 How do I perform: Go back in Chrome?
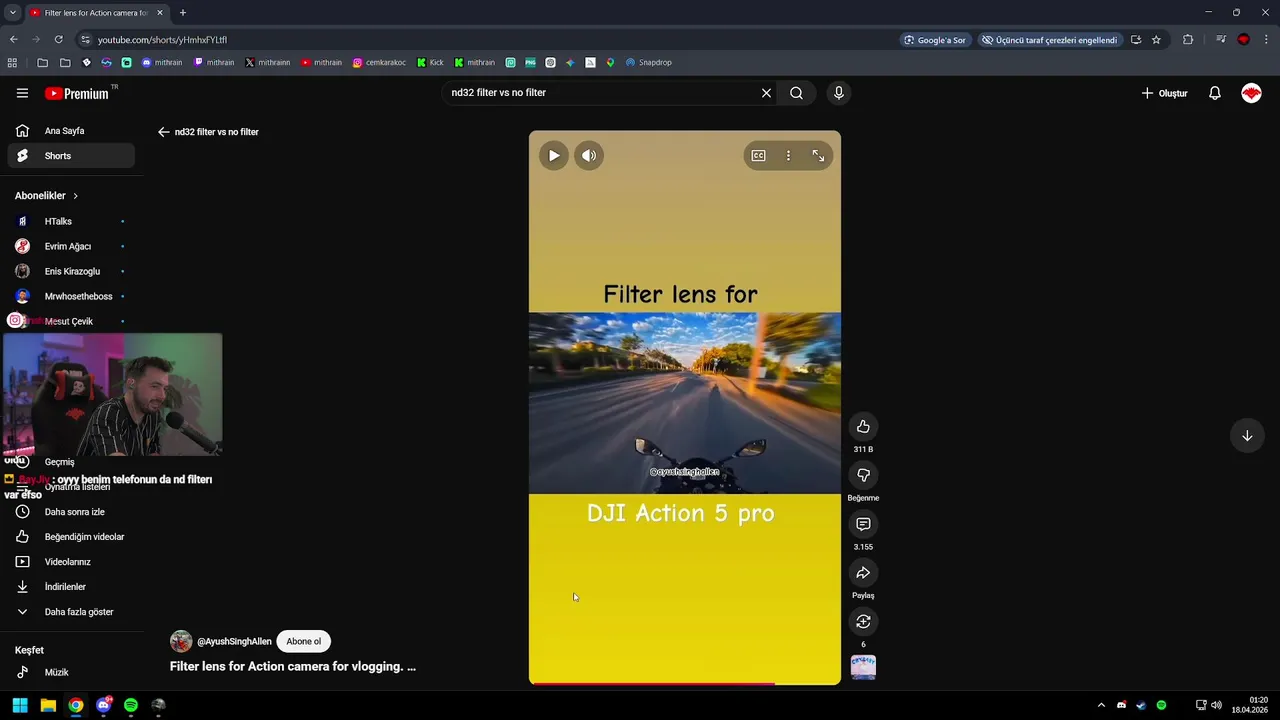pyautogui.click(x=13, y=40)
